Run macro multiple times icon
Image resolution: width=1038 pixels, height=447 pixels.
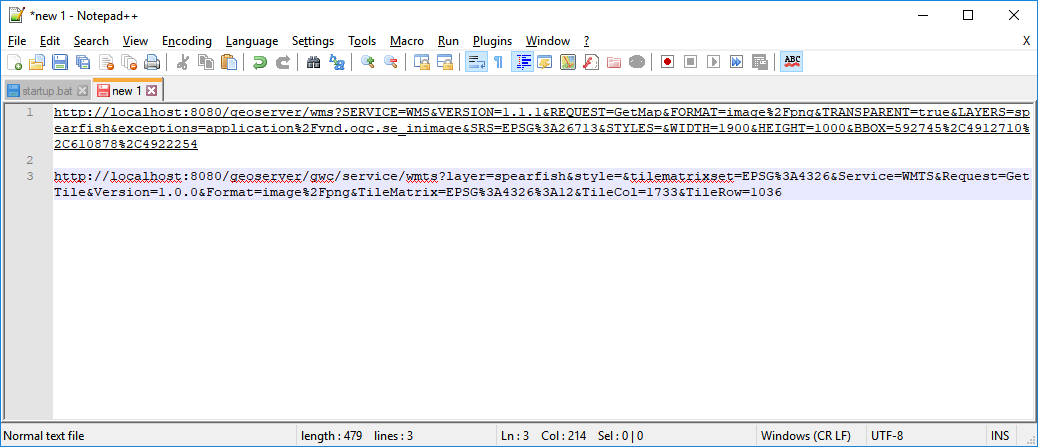tap(736, 62)
